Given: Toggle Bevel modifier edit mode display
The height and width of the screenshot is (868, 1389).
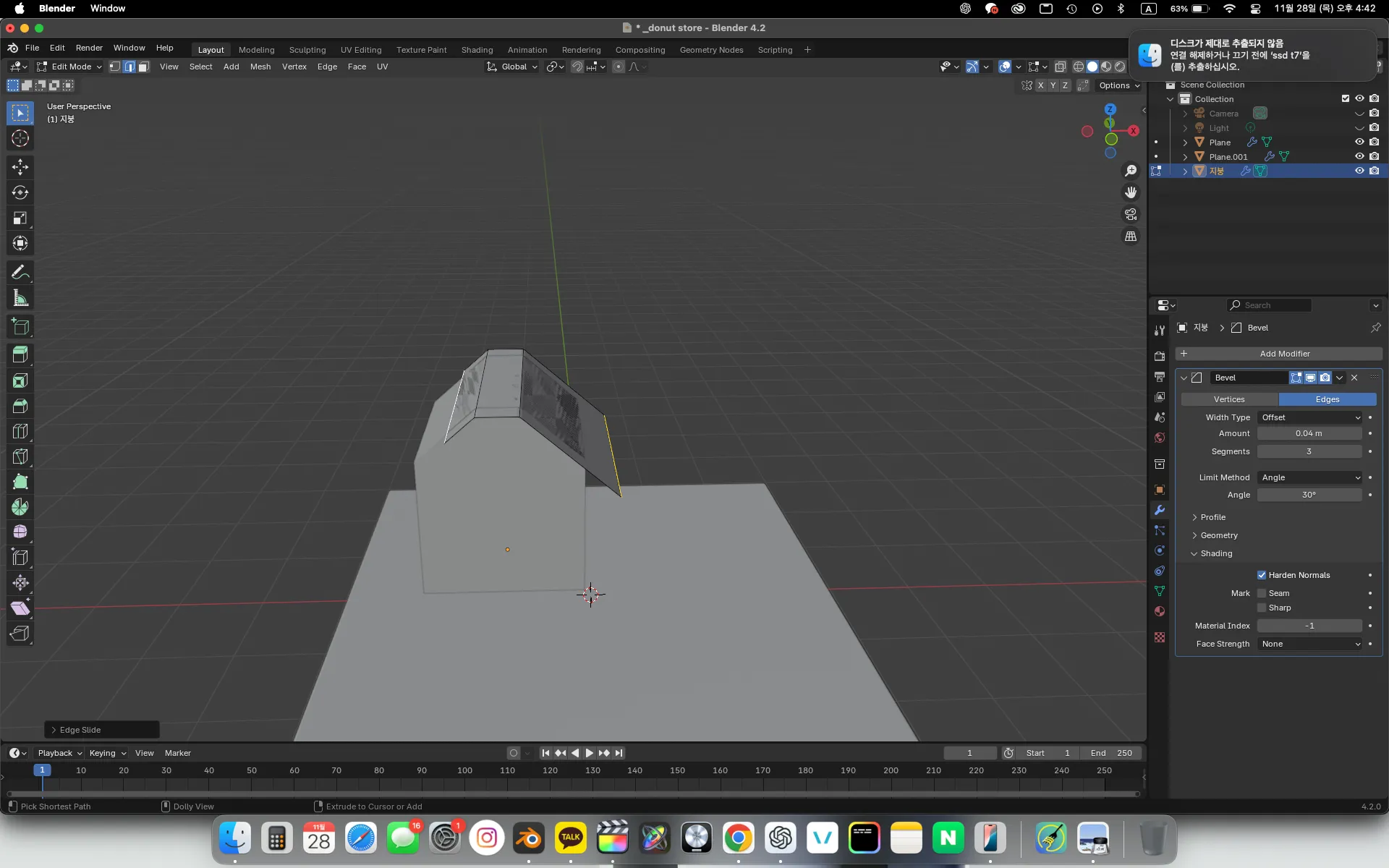Looking at the screenshot, I should coord(1296,378).
